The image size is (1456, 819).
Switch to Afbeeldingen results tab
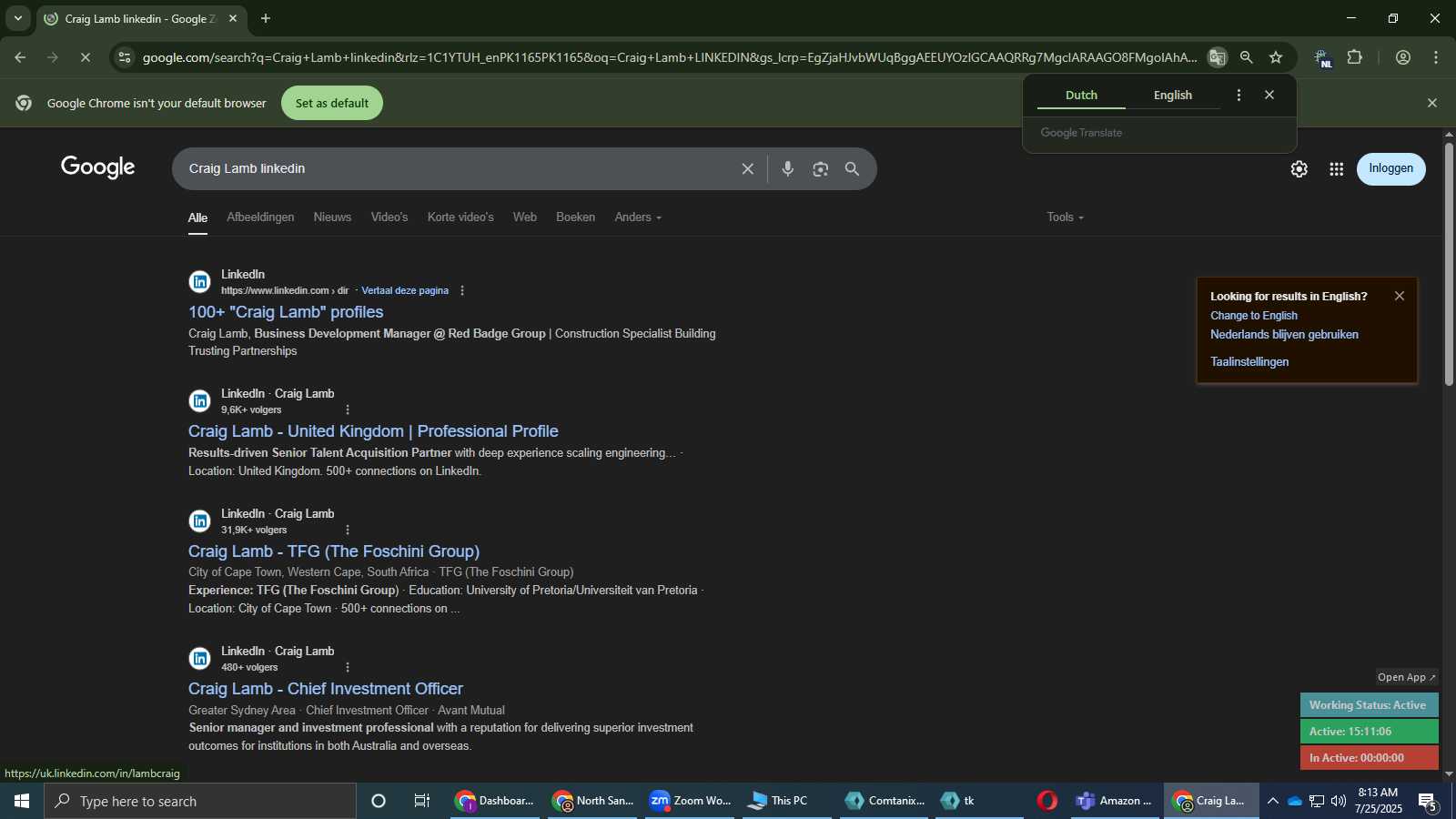click(x=260, y=217)
